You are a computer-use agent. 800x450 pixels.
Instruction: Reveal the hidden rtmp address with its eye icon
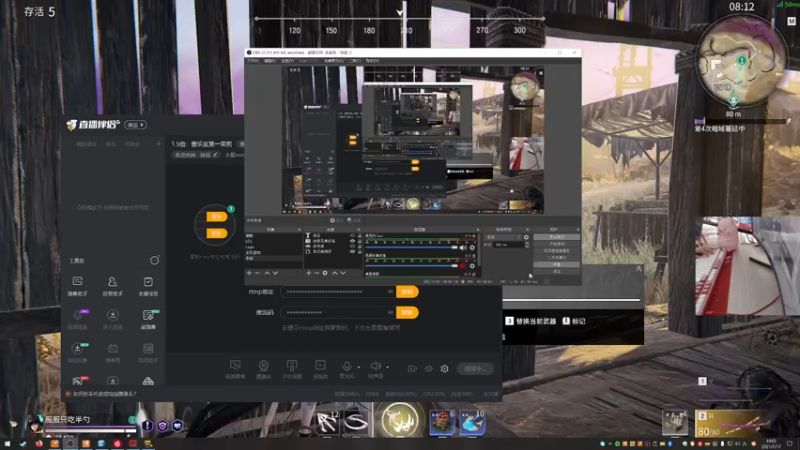[390, 292]
